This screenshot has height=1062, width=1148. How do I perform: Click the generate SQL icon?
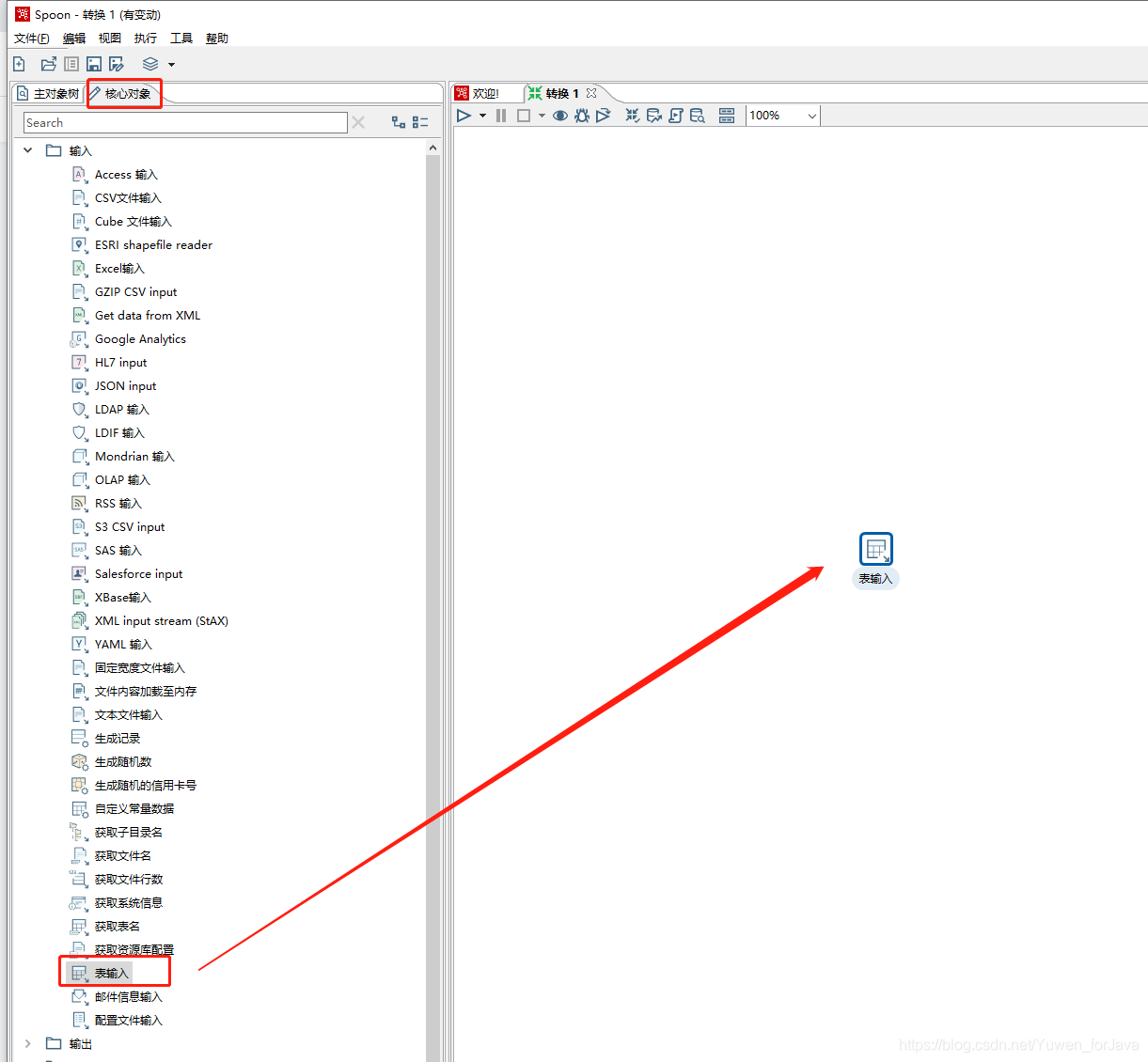[x=676, y=116]
